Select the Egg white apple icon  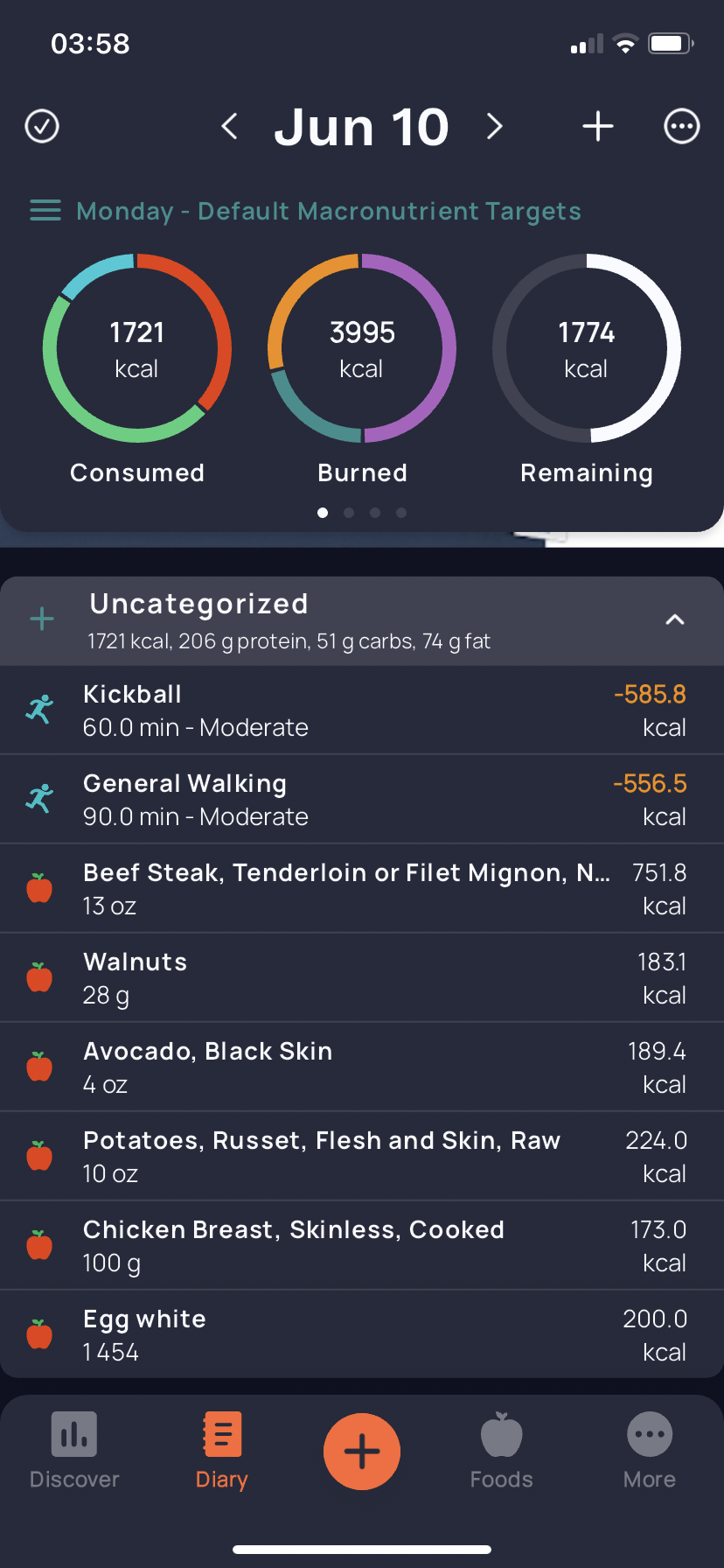coord(39,1334)
